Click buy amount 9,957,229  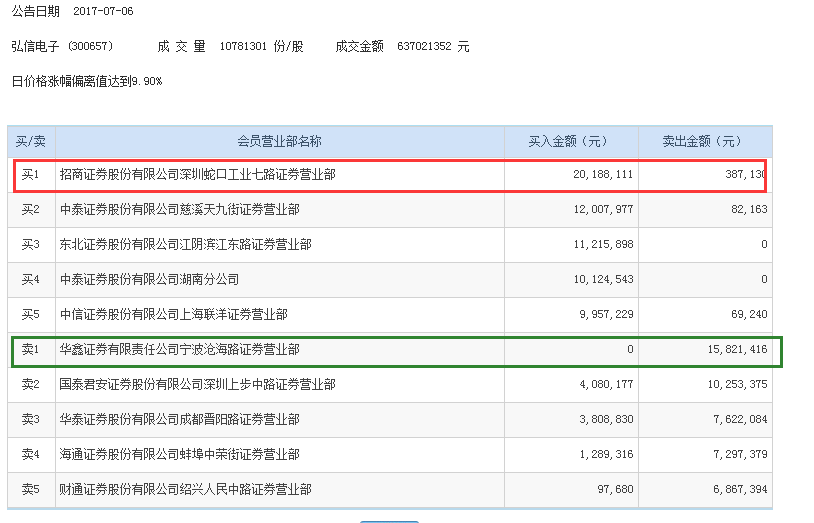pos(606,314)
